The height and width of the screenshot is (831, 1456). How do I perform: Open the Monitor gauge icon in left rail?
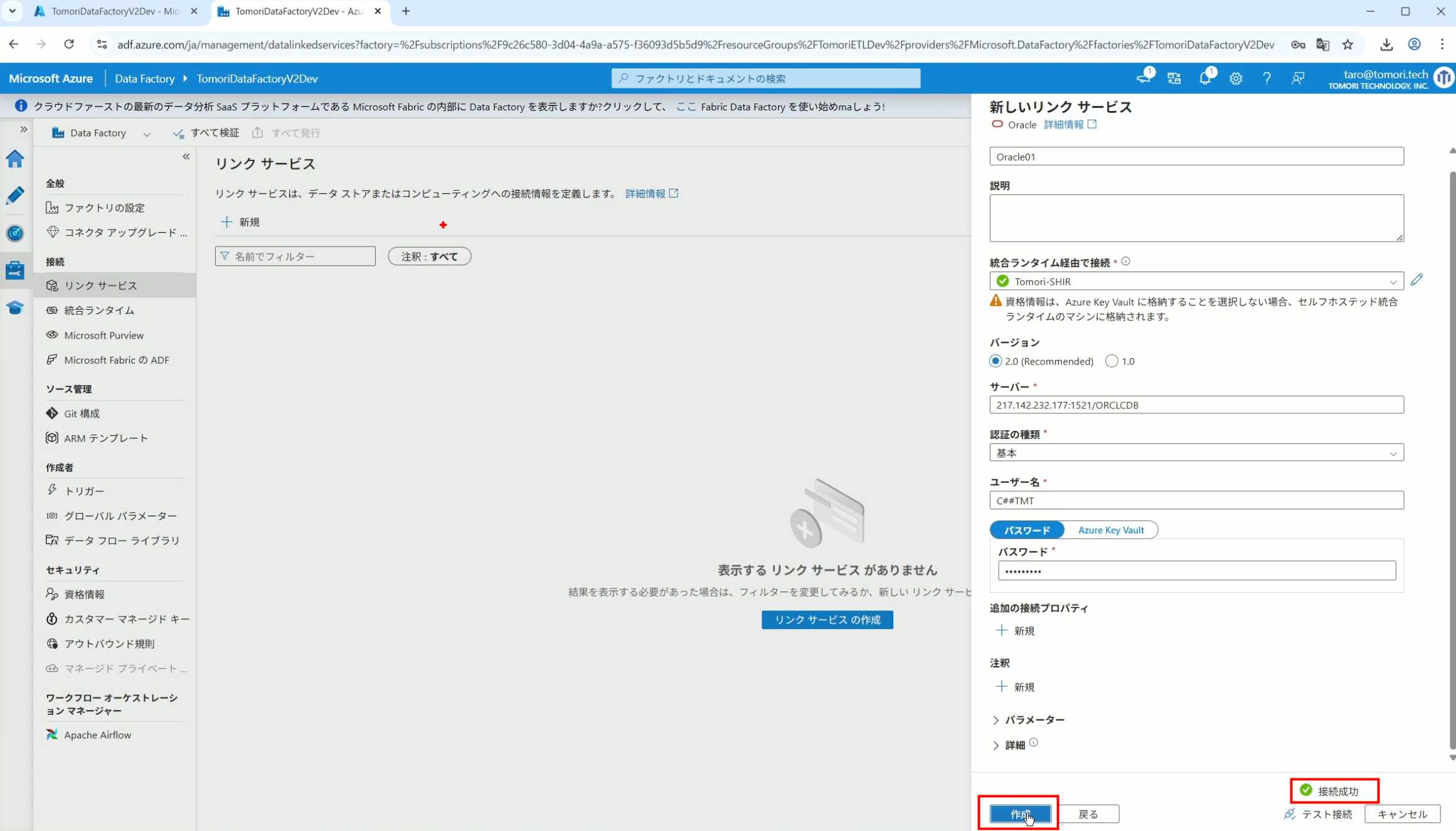[15, 233]
